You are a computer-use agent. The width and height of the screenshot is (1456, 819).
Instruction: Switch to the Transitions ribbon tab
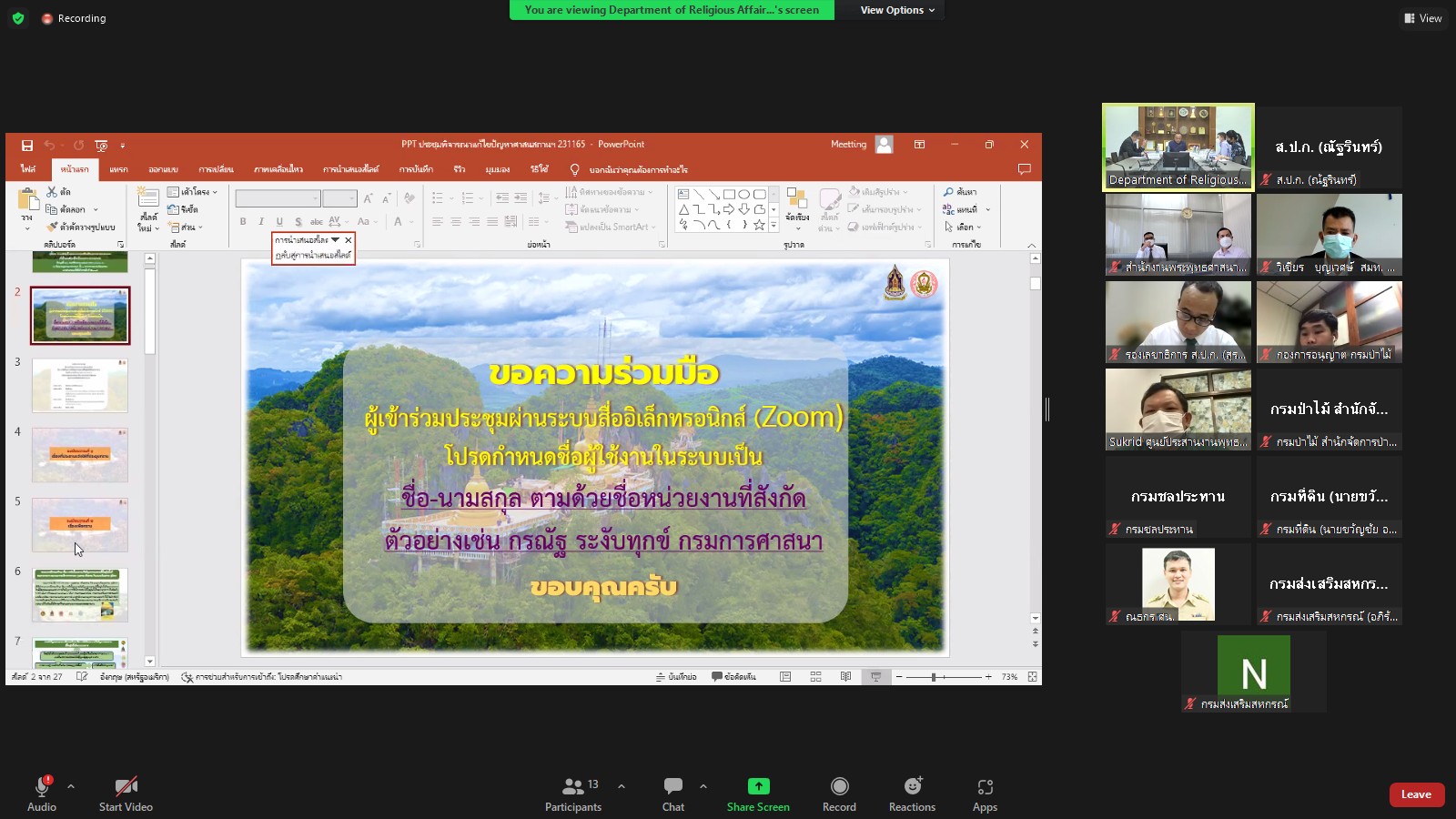pyautogui.click(x=217, y=169)
